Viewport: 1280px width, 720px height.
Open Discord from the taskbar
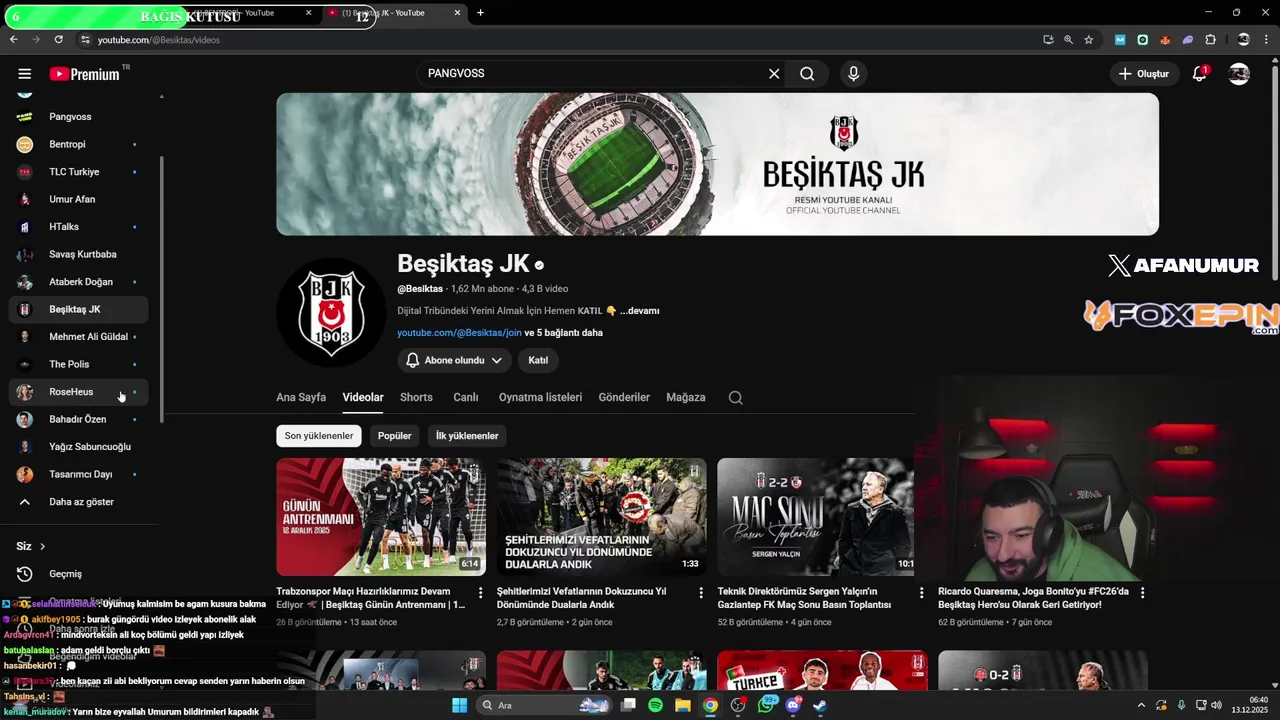point(793,705)
